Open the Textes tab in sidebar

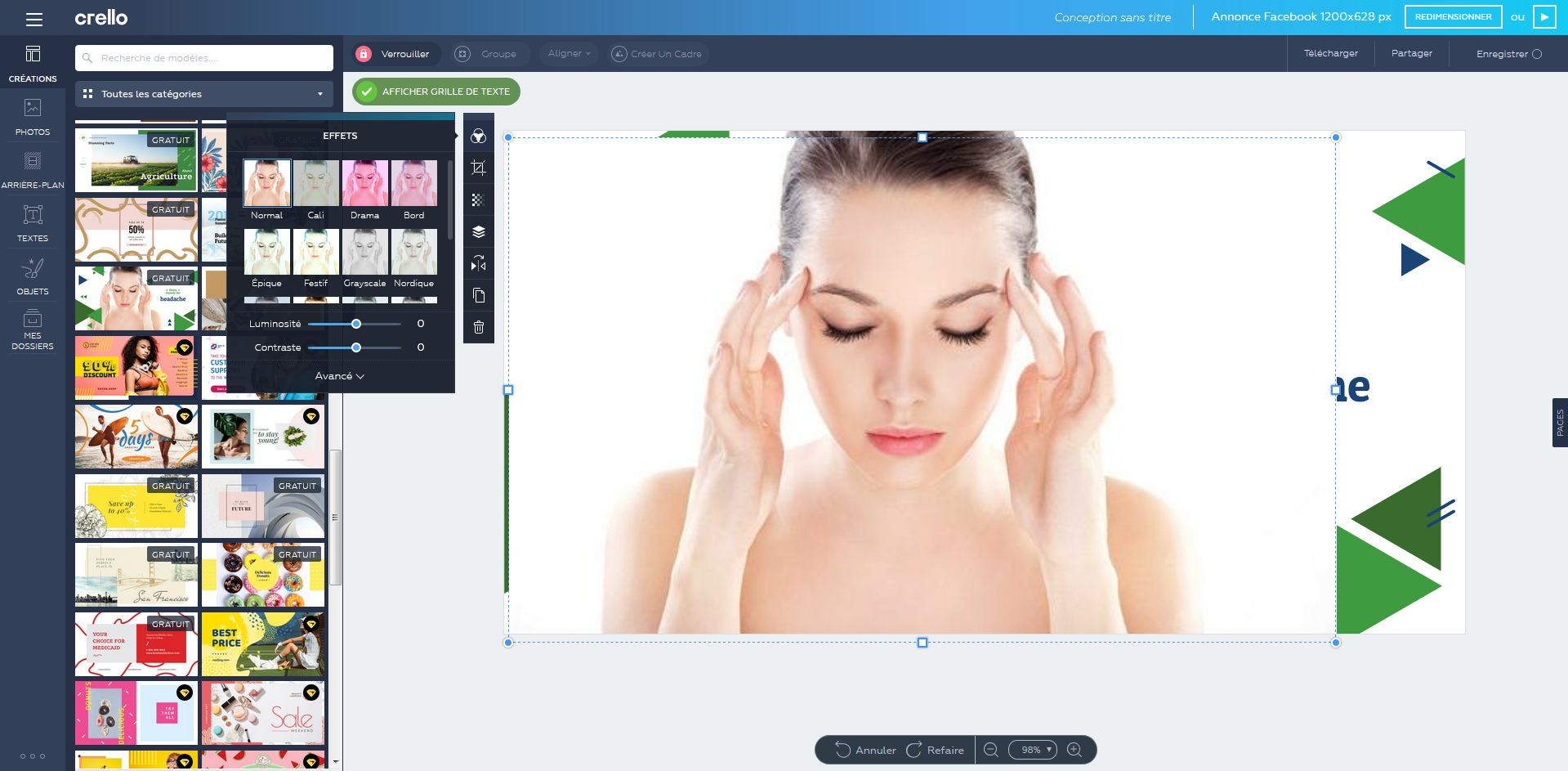pos(33,223)
